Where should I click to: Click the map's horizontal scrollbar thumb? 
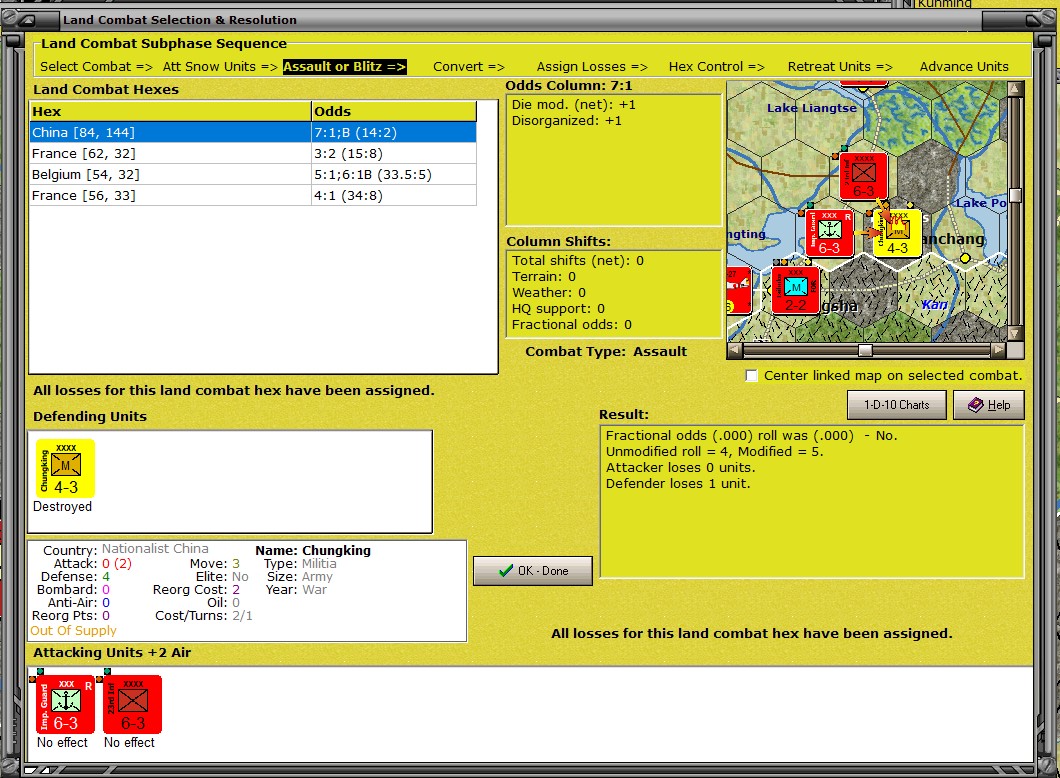coord(865,350)
